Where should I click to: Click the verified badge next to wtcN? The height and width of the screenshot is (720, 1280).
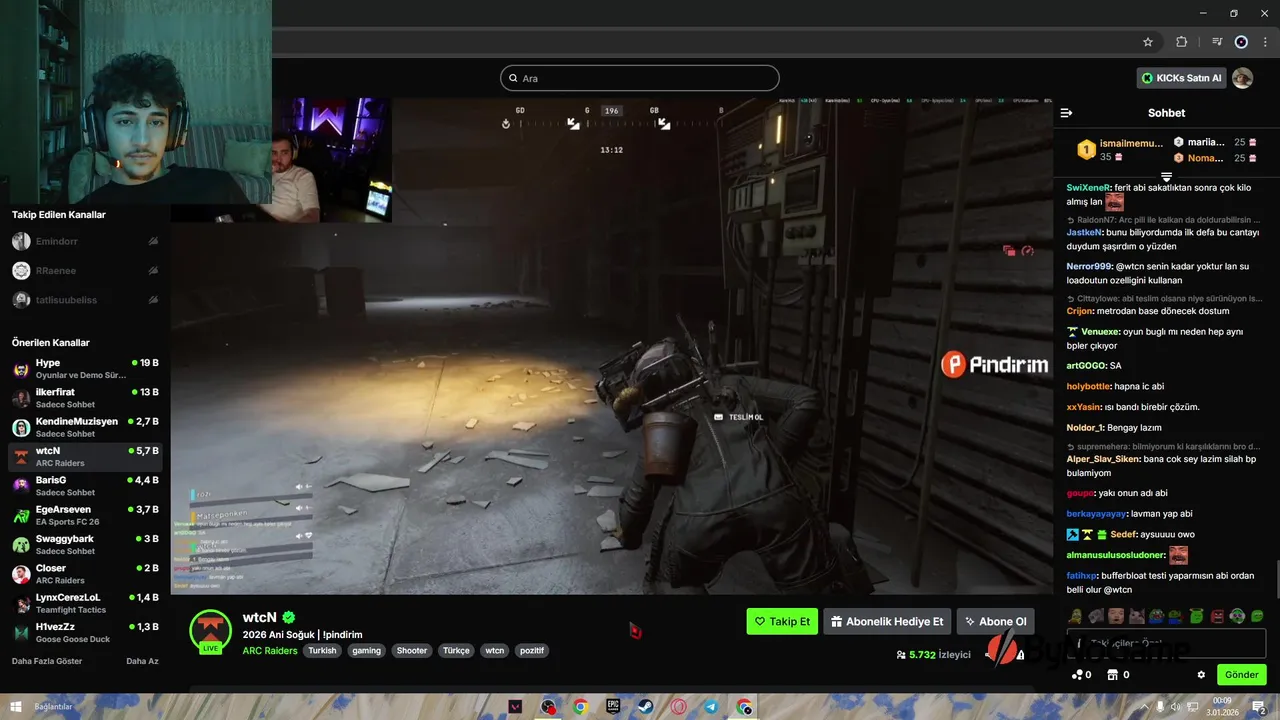pos(289,617)
